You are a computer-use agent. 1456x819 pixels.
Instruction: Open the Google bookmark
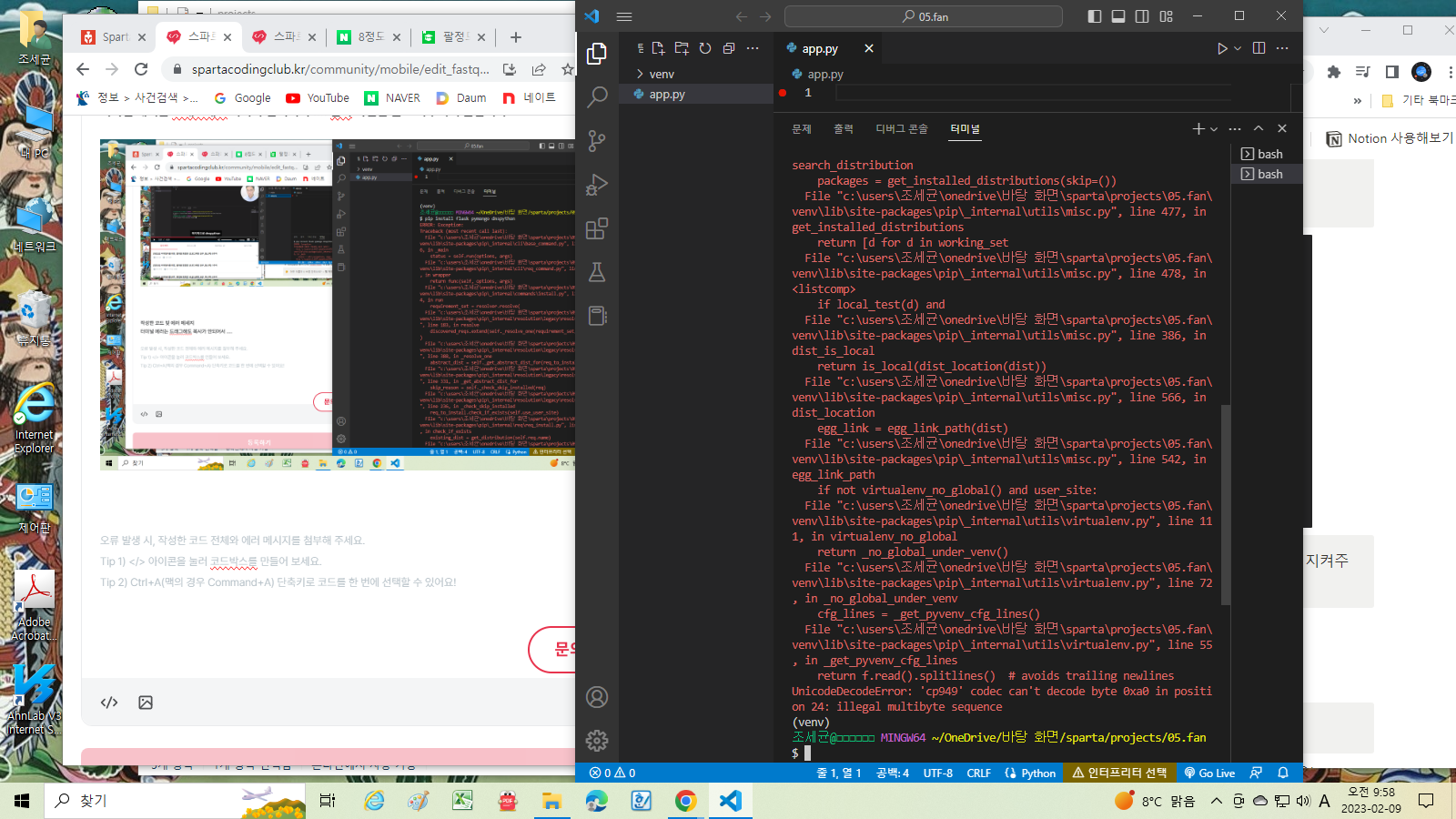243,97
